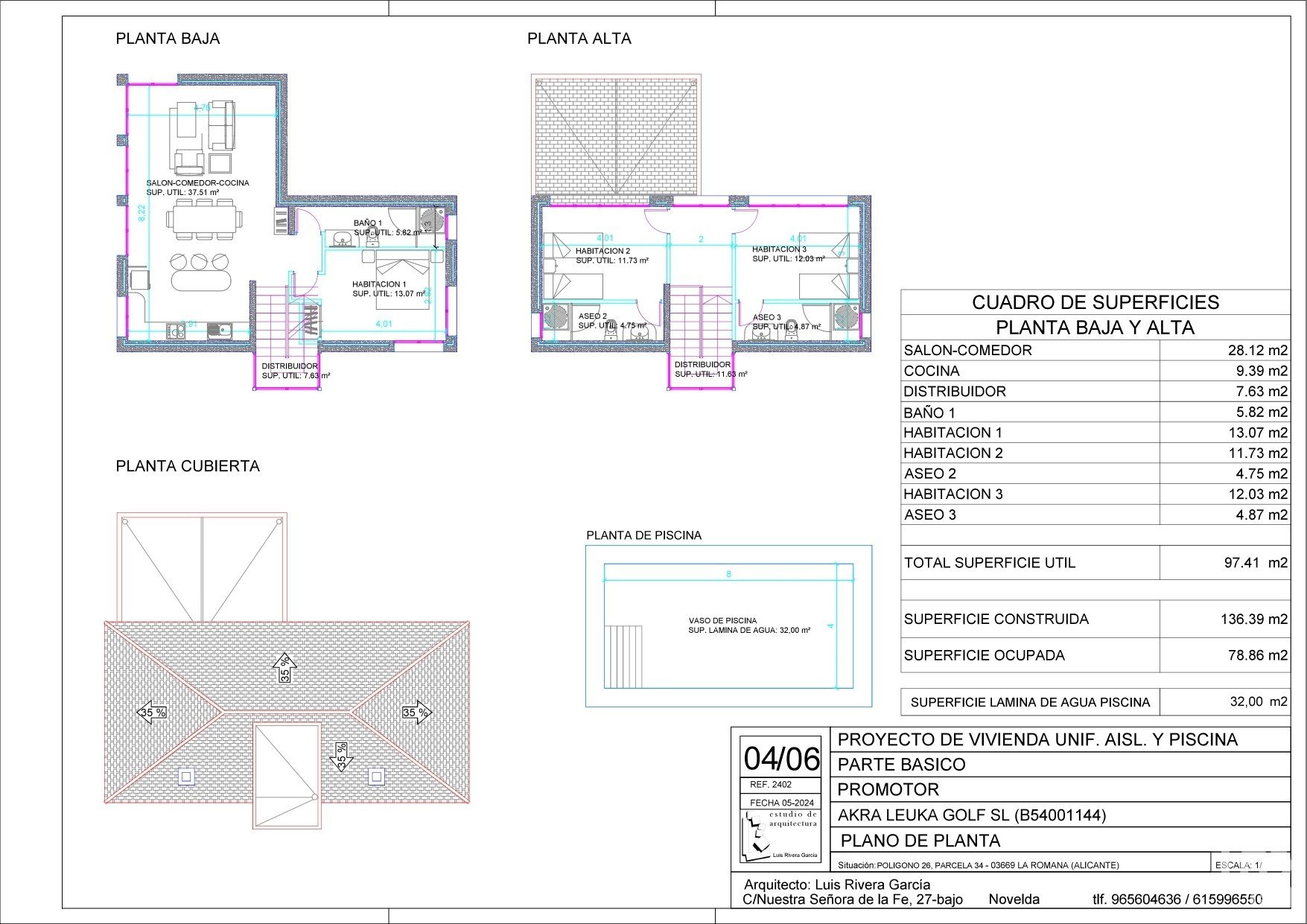This screenshot has width=1307, height=924.
Task: Click the upward 35% slope arrow
Action: click(x=284, y=669)
